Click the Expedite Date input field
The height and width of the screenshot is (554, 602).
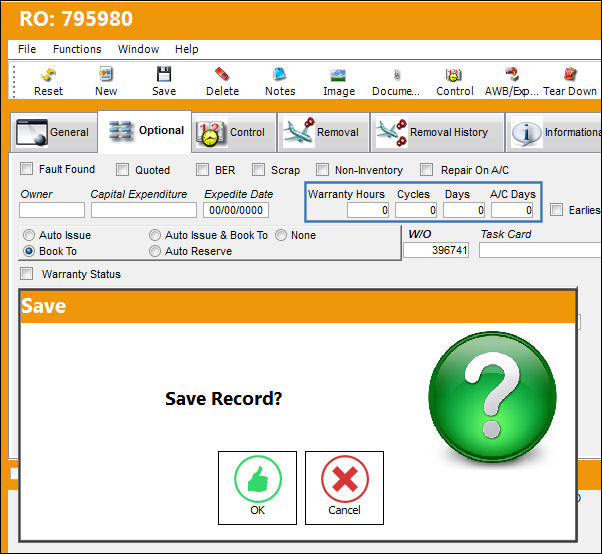tap(236, 210)
